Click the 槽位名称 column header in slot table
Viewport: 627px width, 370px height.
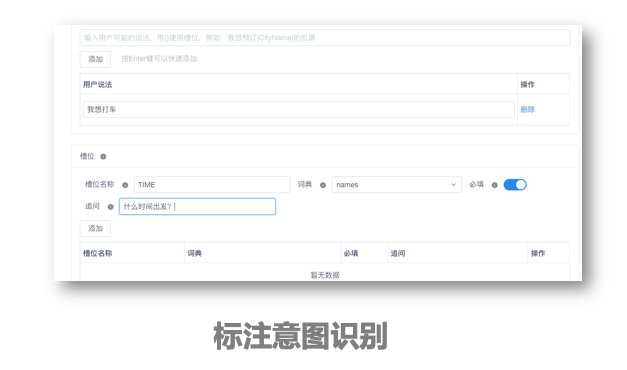point(98,253)
